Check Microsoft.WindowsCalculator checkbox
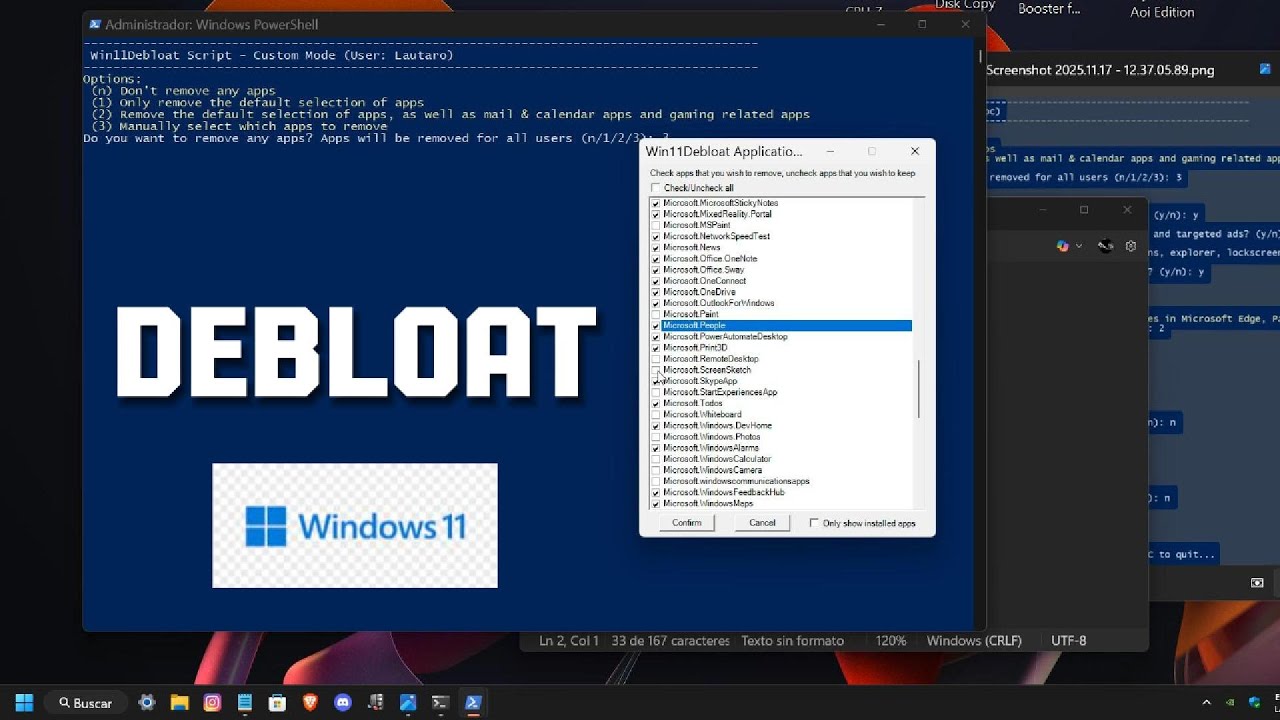The image size is (1280, 720). (656, 459)
